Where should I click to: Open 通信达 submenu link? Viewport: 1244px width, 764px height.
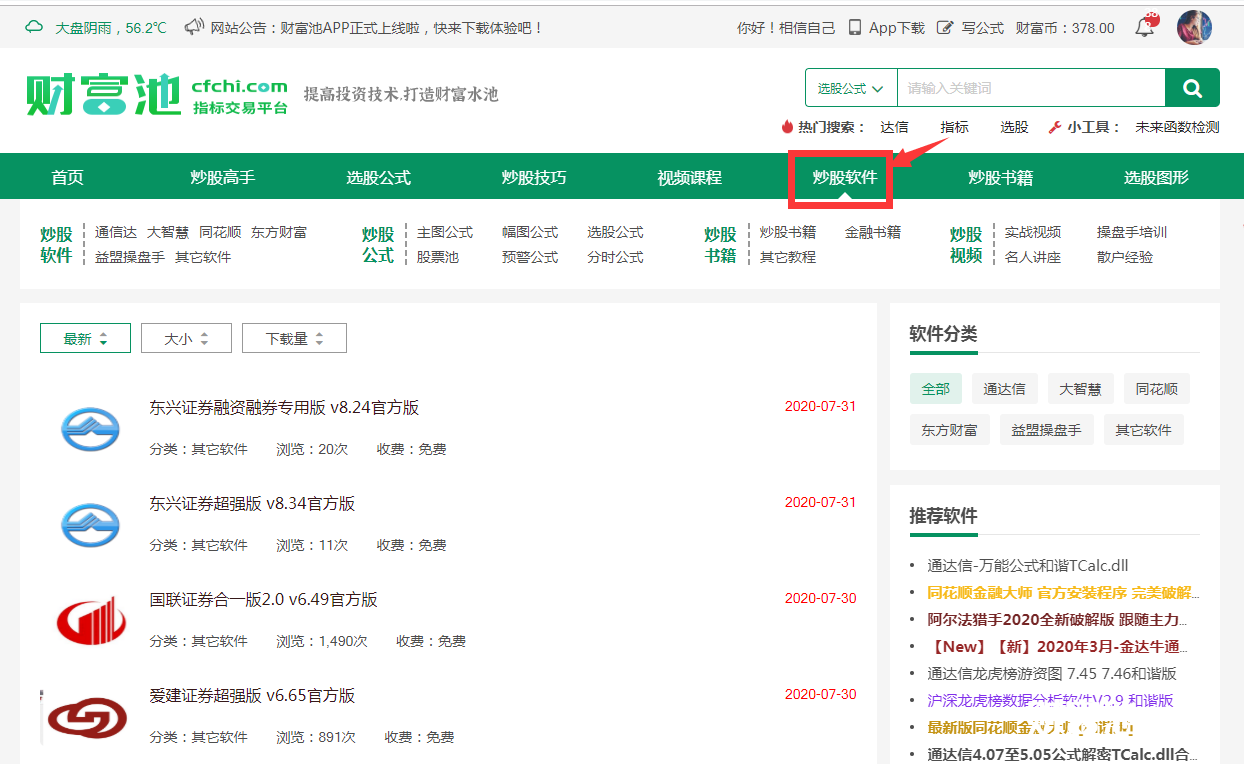pos(116,232)
